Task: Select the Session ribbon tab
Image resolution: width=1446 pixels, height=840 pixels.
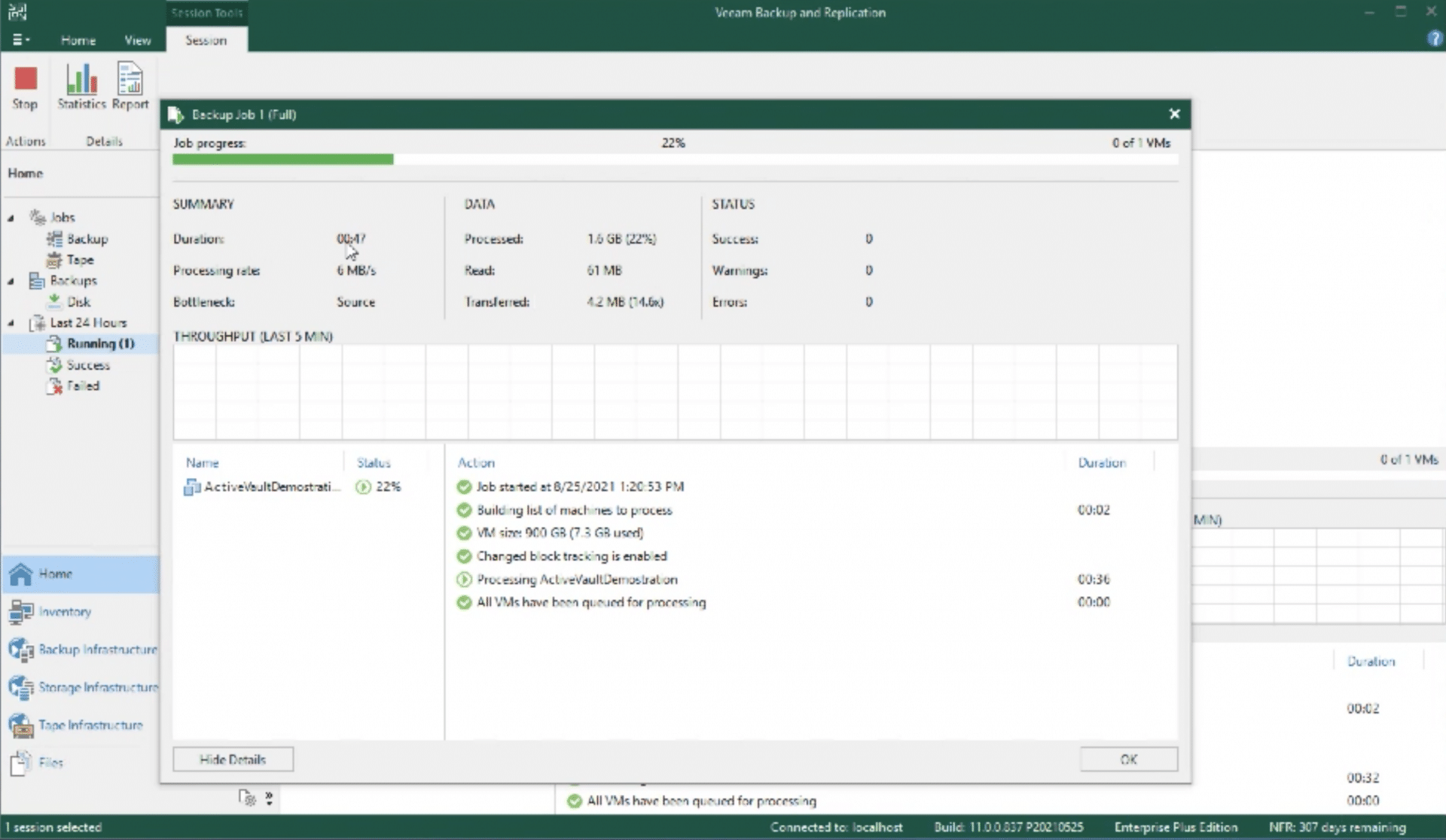Action: [206, 40]
